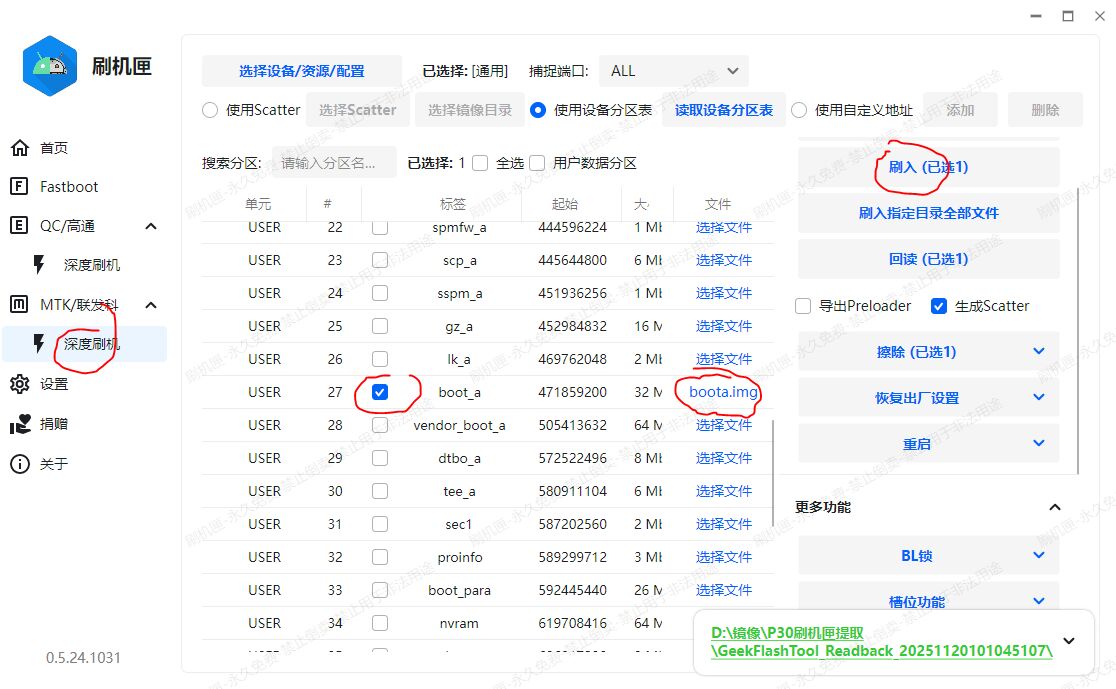
Task: Click the About info icon
Action: click(19, 464)
